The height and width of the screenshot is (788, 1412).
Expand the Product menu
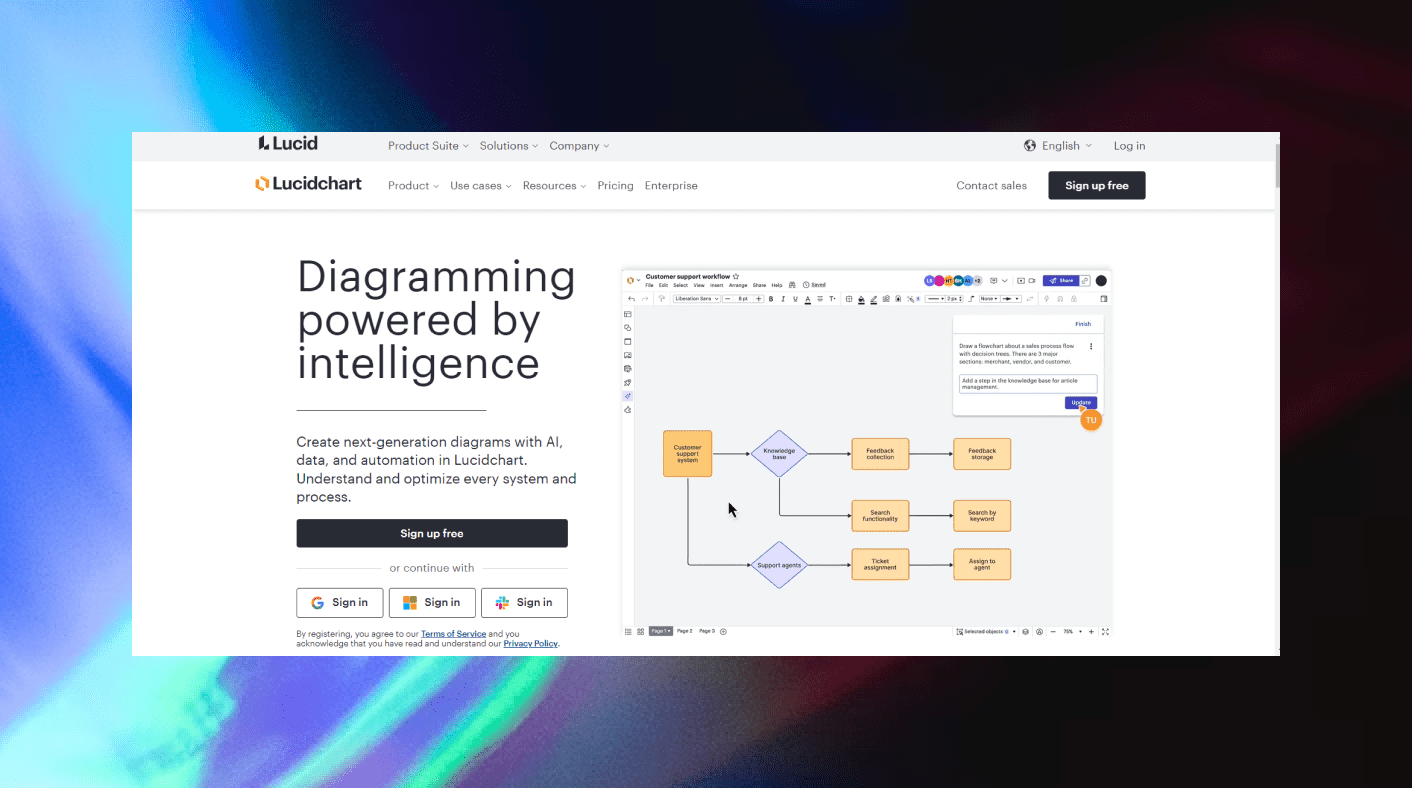pos(413,186)
